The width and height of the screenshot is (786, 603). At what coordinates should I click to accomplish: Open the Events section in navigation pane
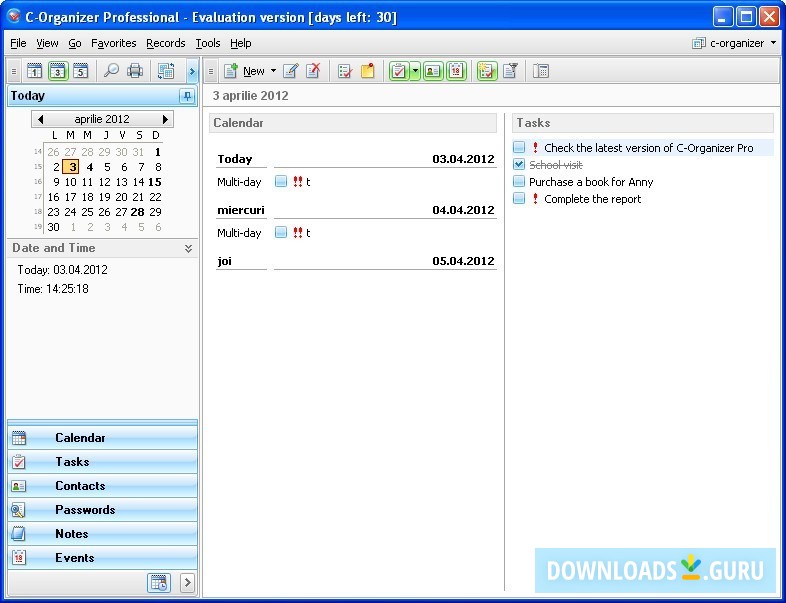click(102, 558)
